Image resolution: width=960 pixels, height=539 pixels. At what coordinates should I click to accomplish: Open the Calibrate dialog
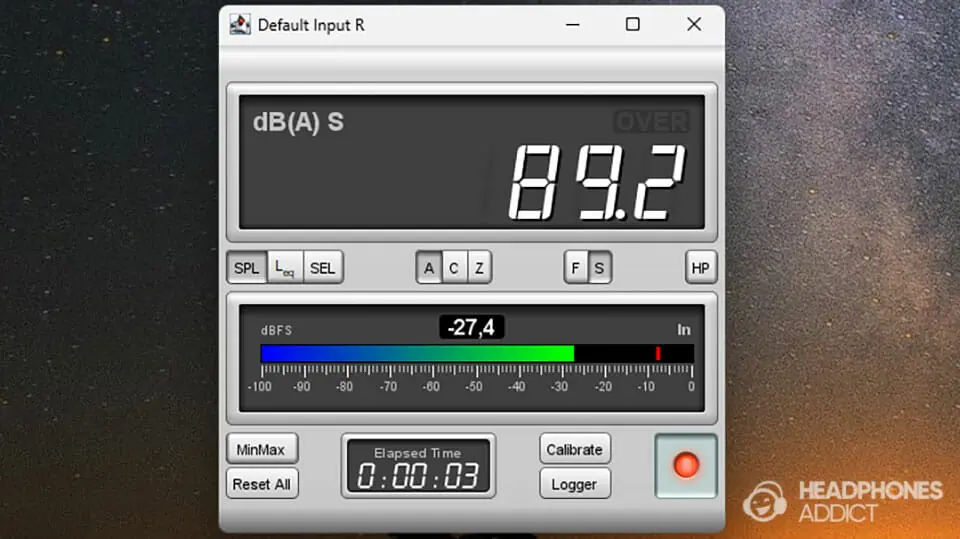(574, 450)
